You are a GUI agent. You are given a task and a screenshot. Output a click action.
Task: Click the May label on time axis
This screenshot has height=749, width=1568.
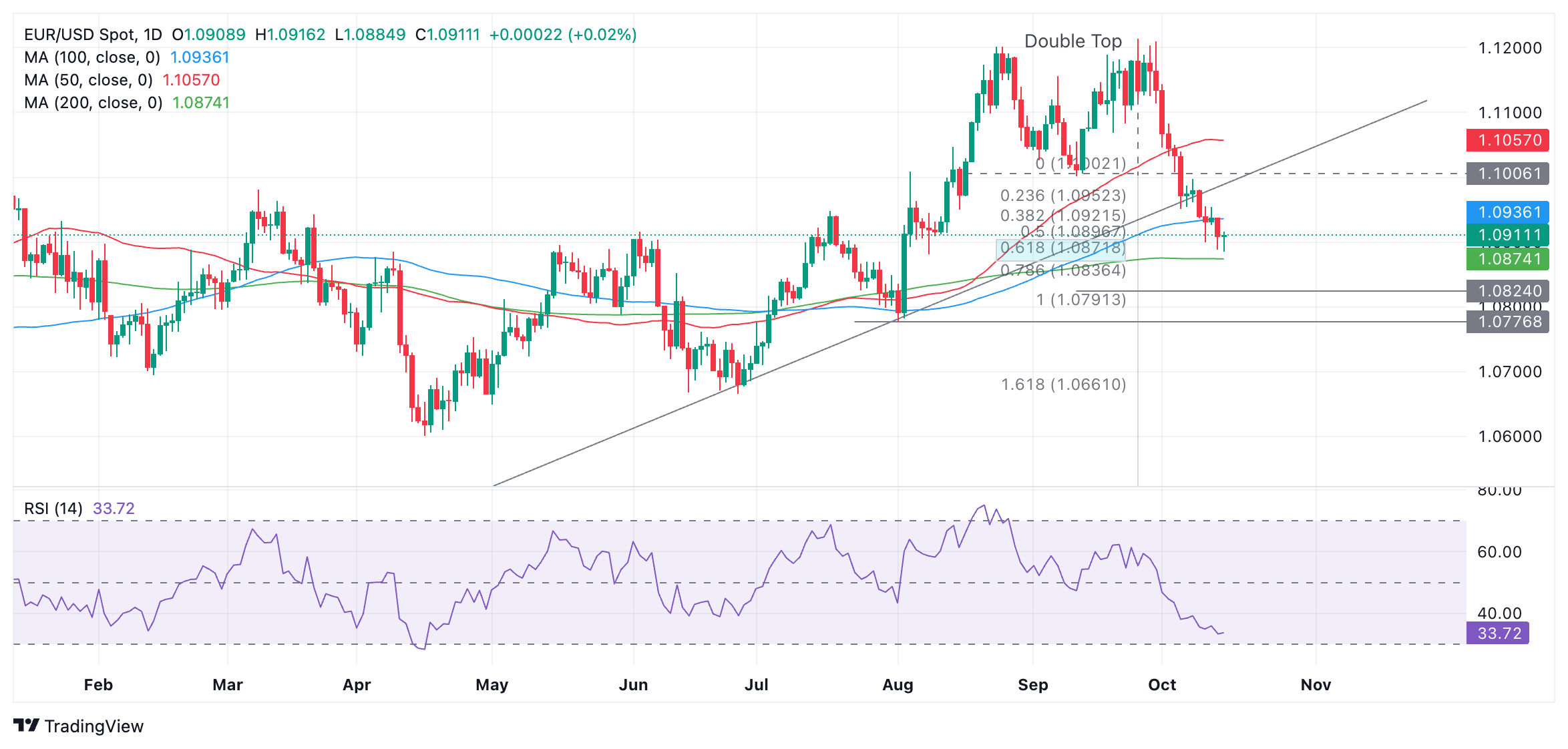pos(492,685)
